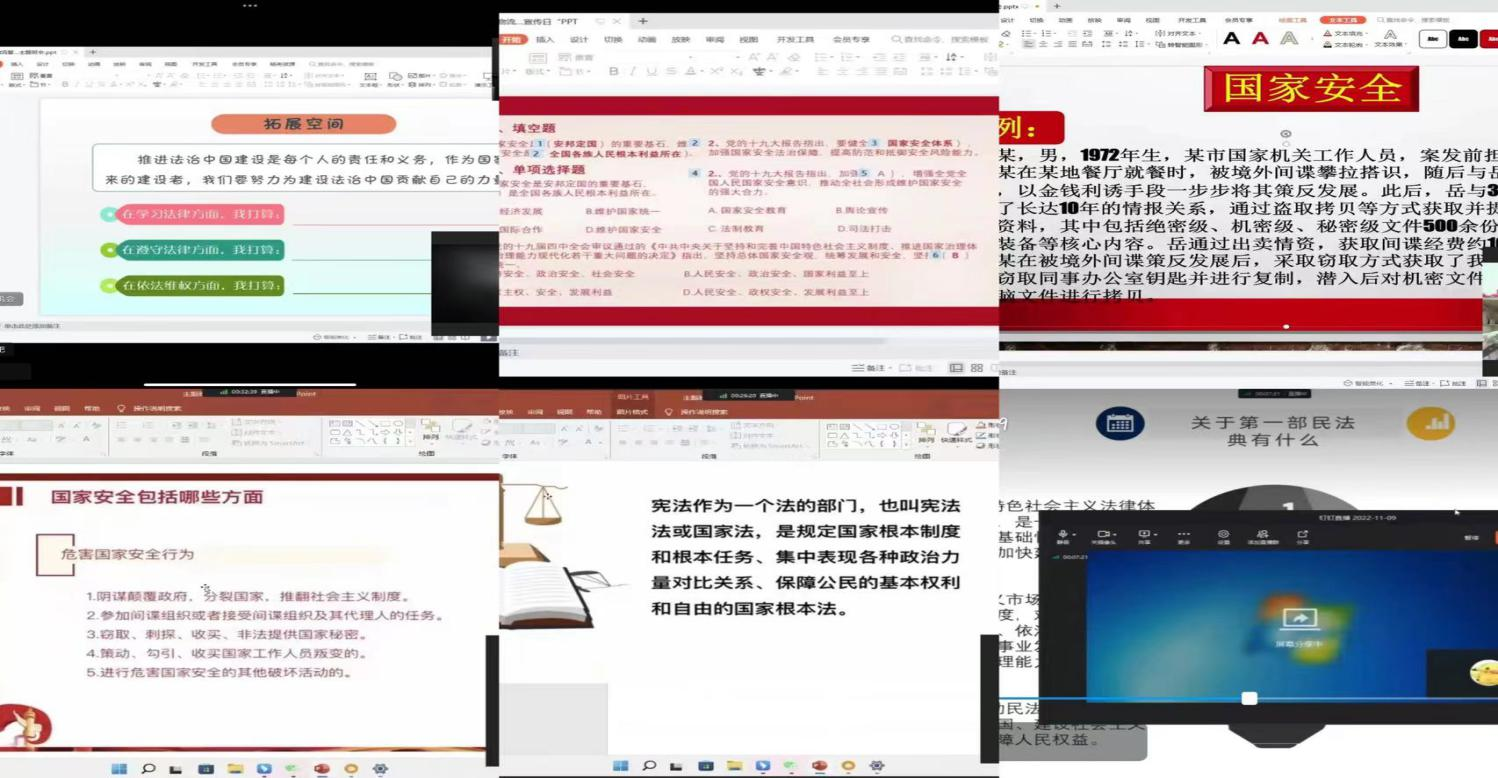Bold the text in the 填空题 WPS window
The image size is (1498, 778).
[614, 71]
